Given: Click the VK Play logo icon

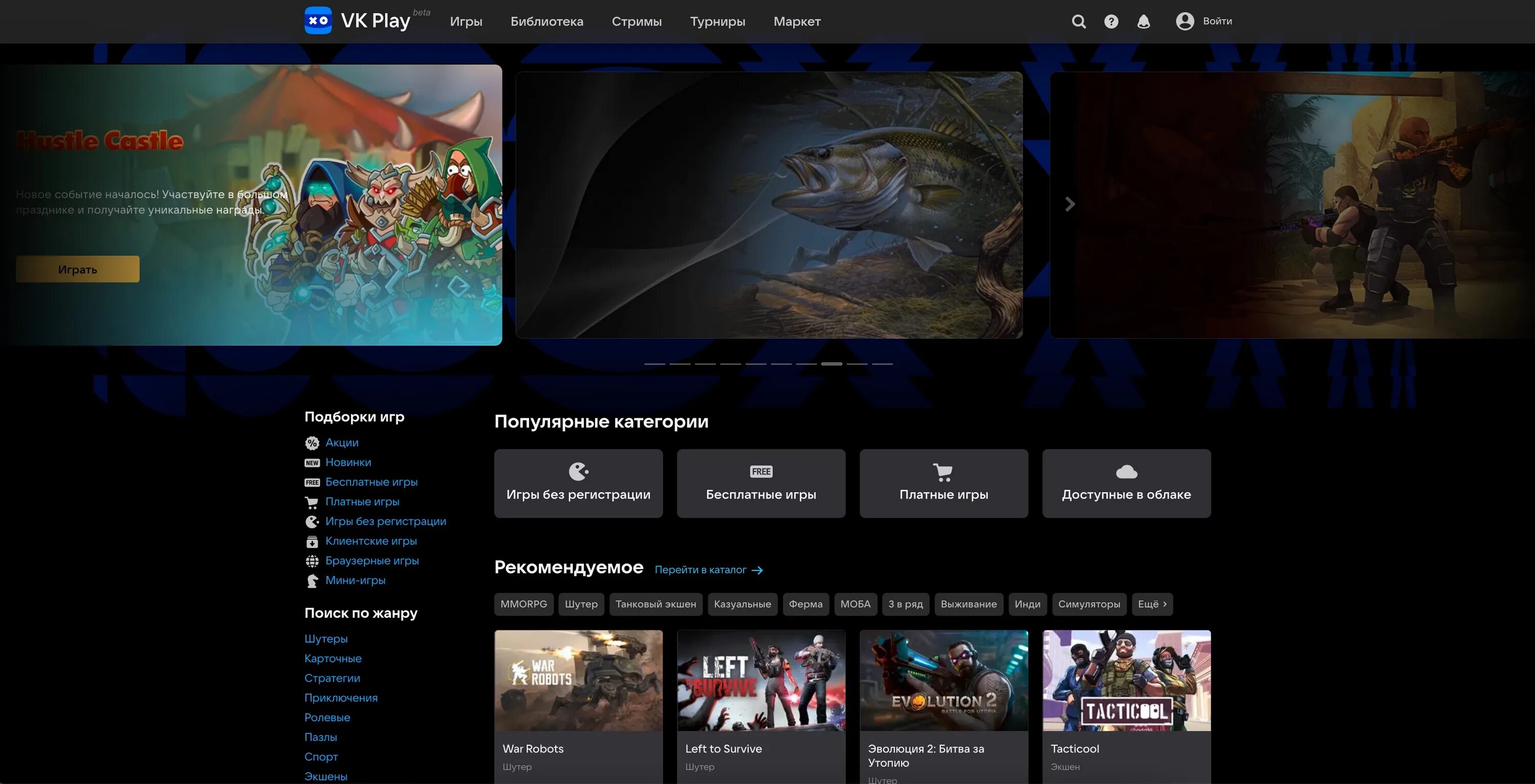Looking at the screenshot, I should (x=318, y=21).
